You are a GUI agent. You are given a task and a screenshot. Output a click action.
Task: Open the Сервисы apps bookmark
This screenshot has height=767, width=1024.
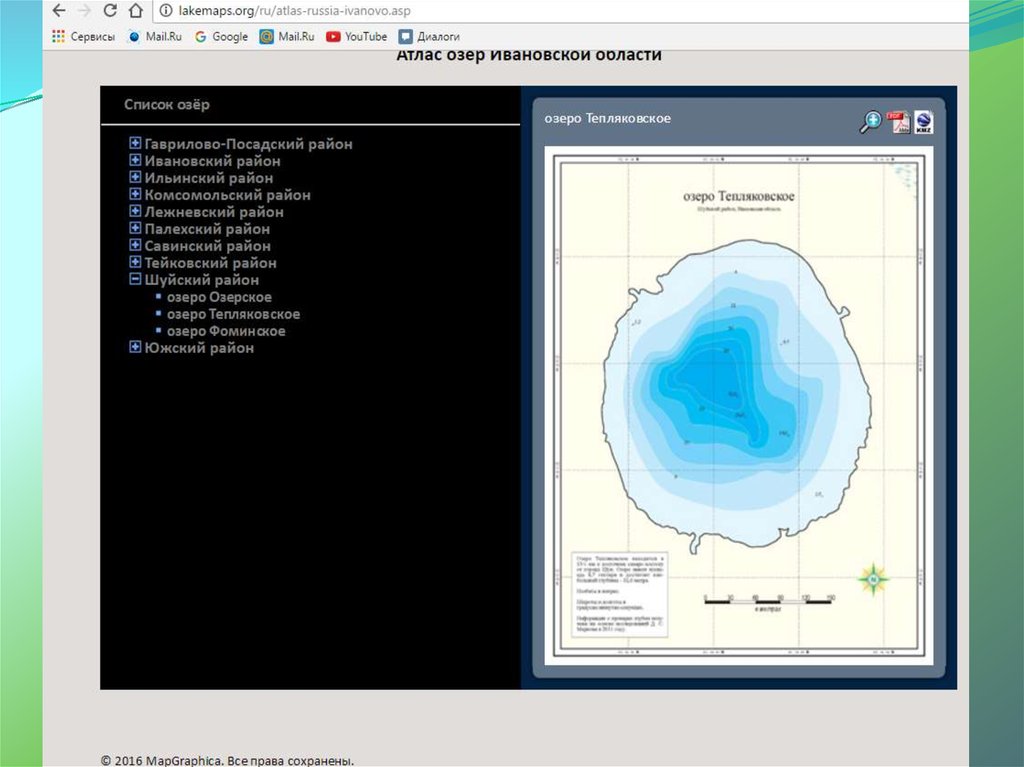pos(84,36)
